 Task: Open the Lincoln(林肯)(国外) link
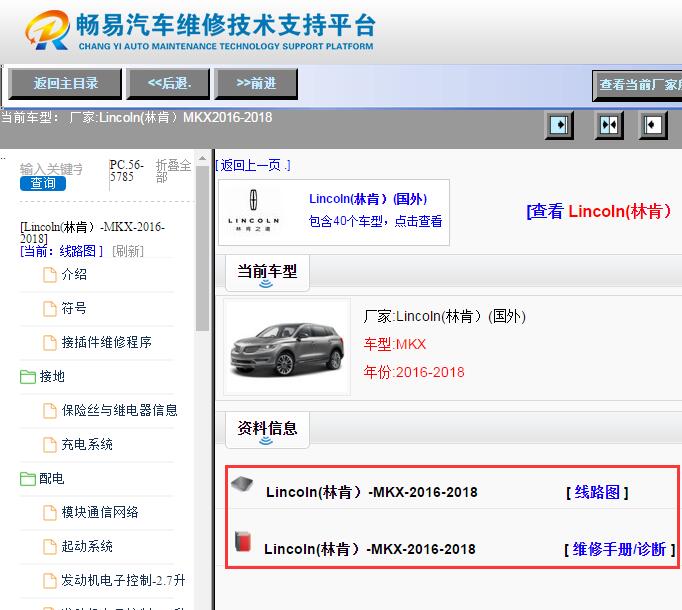pyautogui.click(x=368, y=199)
